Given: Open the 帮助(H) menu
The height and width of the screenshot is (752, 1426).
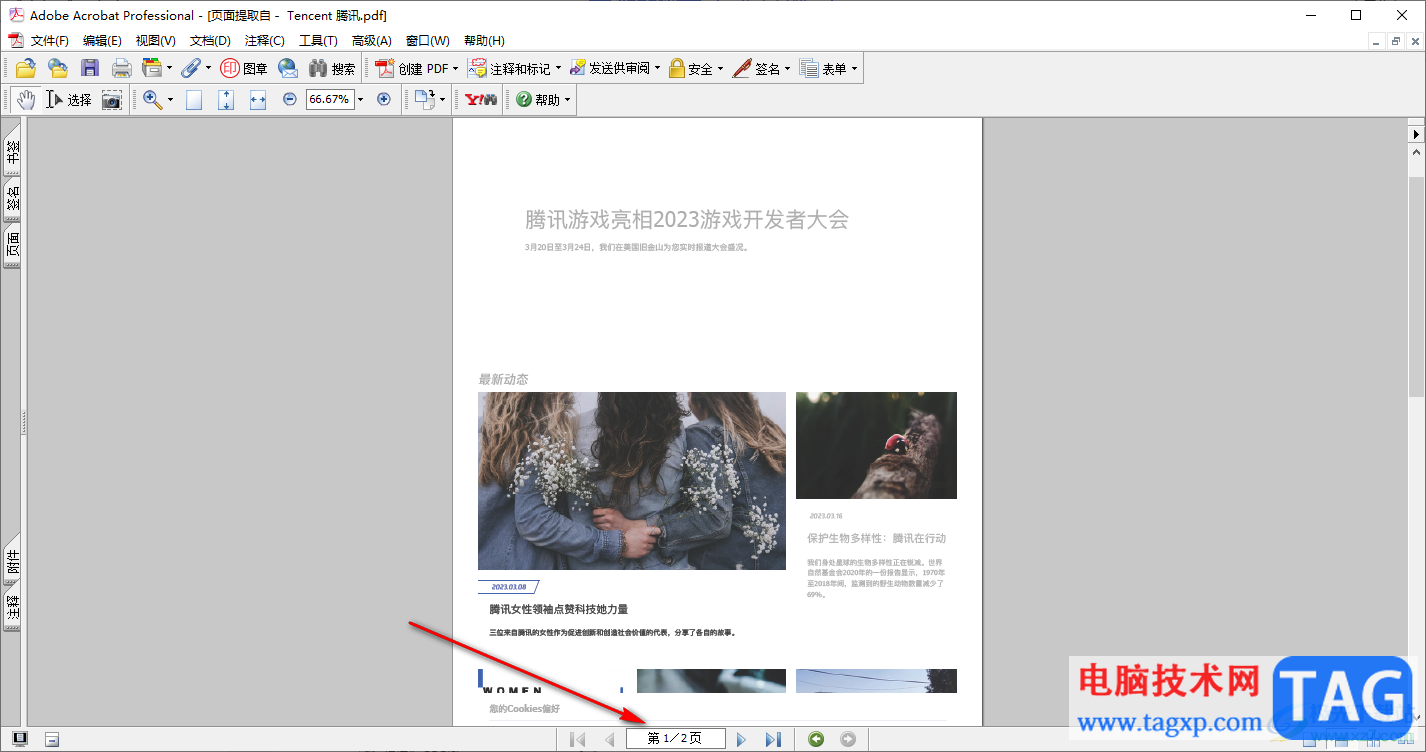Looking at the screenshot, I should point(484,41).
